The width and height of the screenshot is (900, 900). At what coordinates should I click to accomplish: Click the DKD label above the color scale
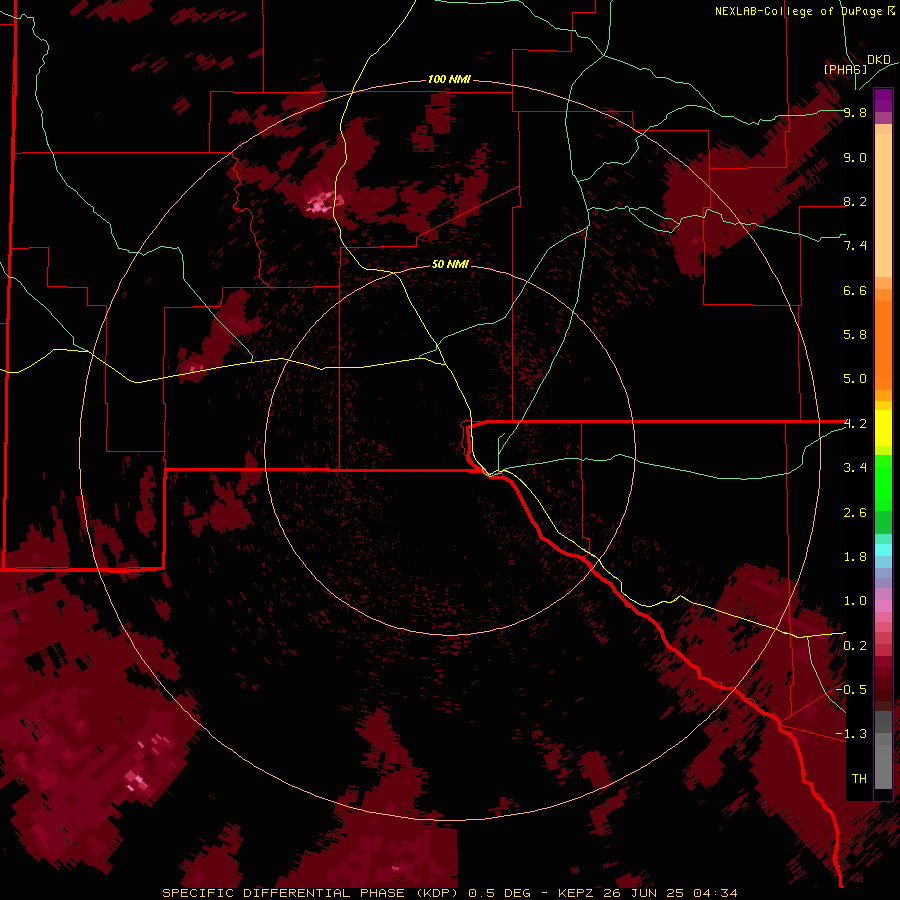[x=879, y=60]
